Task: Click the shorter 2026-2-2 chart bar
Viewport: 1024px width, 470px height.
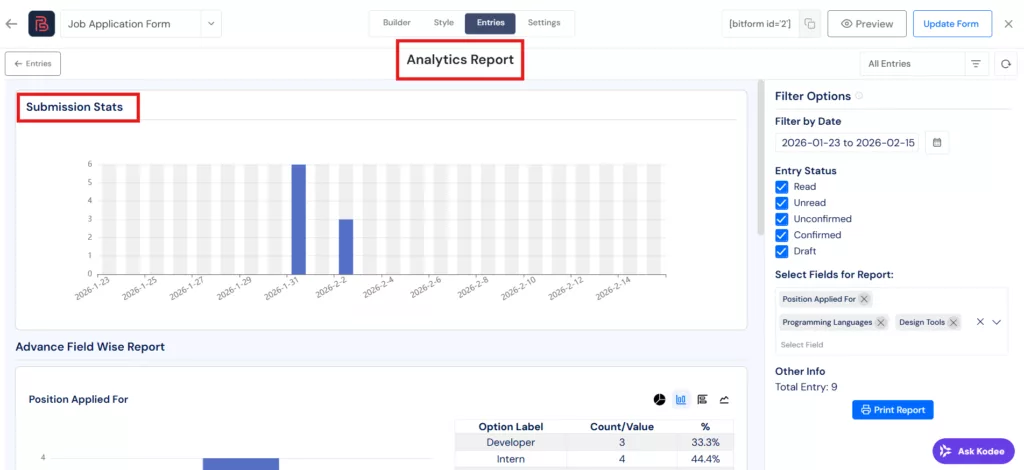Action: pos(346,247)
